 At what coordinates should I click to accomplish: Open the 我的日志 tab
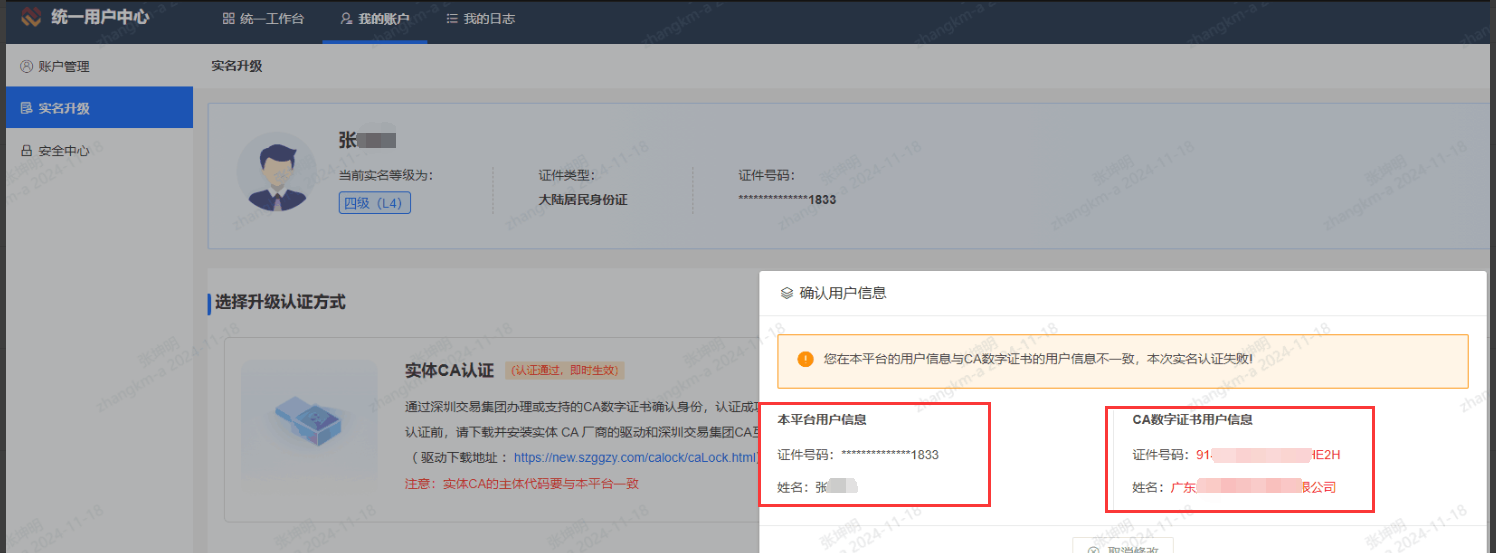coord(488,19)
